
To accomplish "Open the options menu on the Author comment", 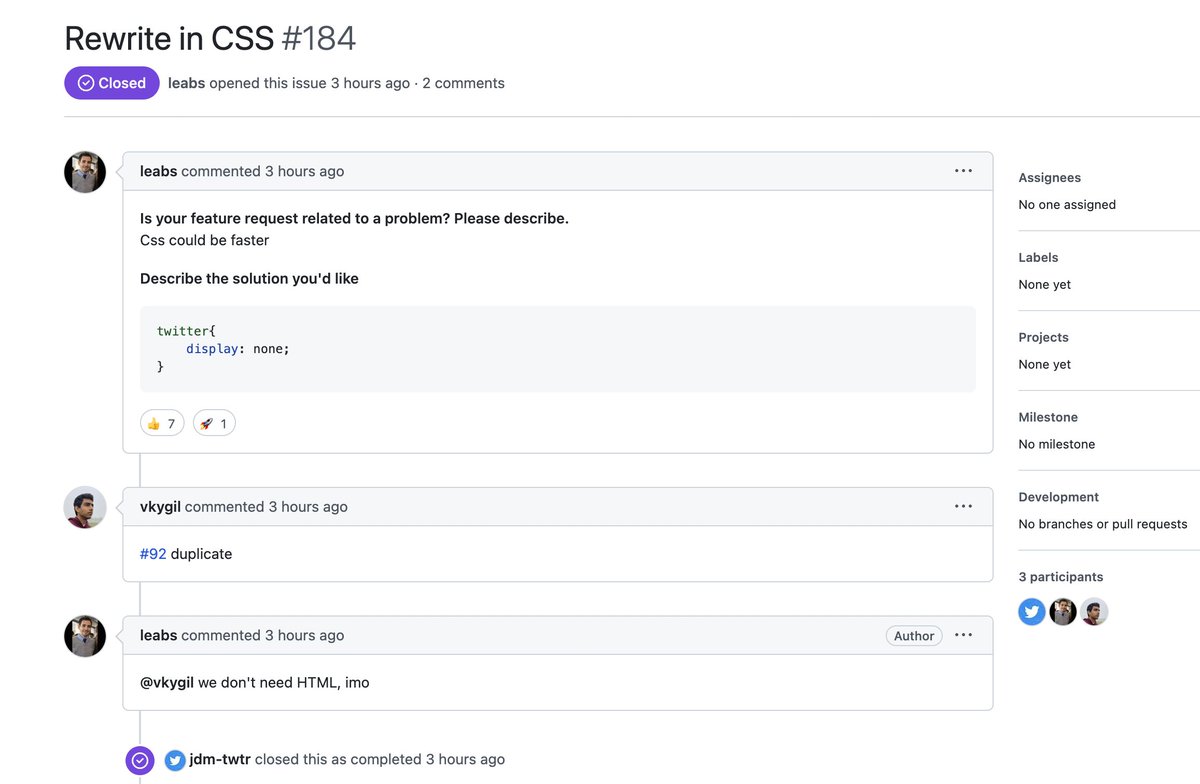I will 963,635.
